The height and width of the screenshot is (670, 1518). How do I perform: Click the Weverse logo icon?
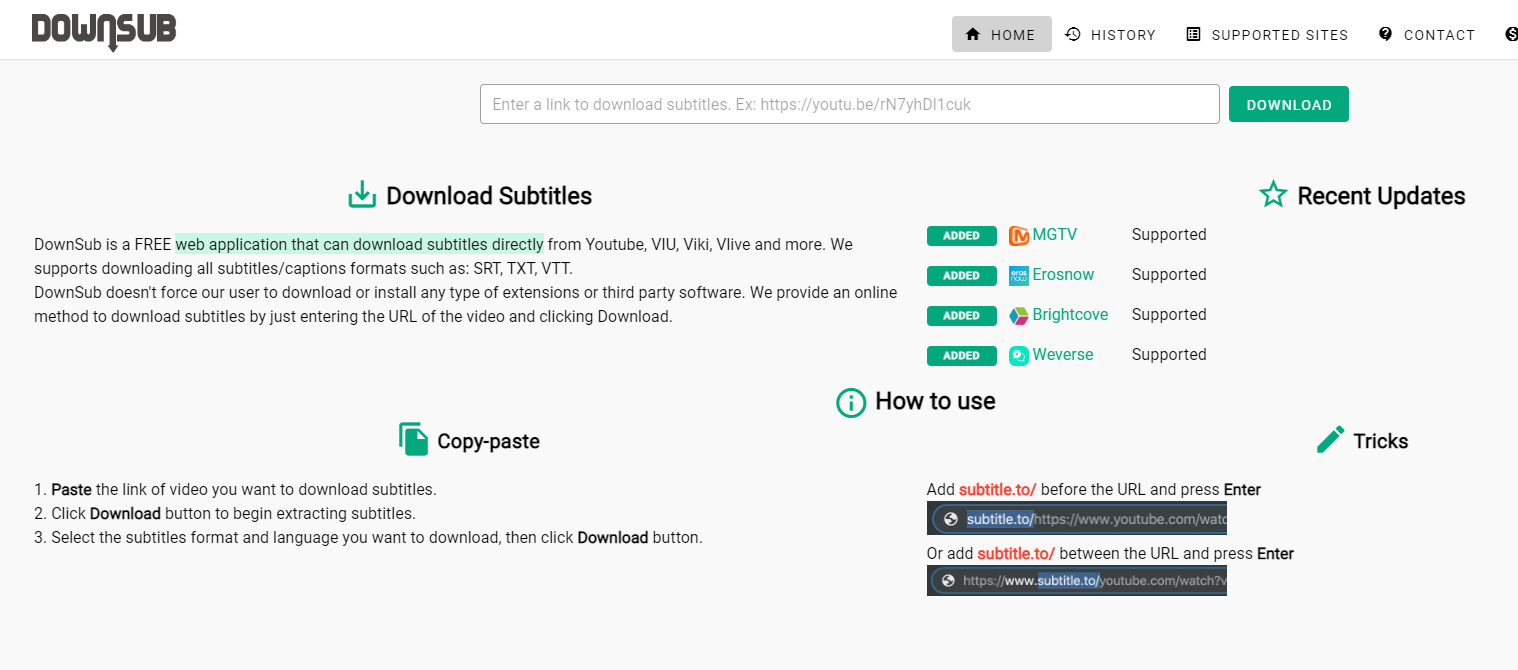point(1019,355)
